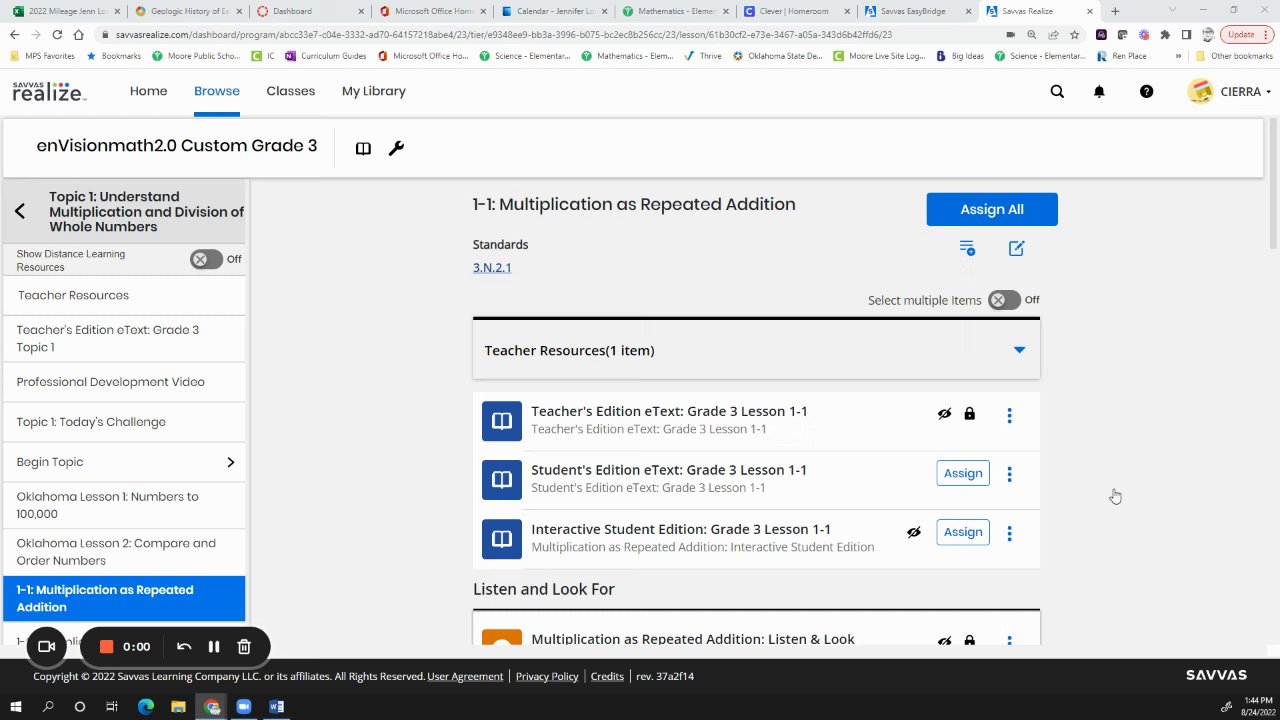Open the User Agreement link
This screenshot has height=720, width=1280.
pyautogui.click(x=465, y=676)
